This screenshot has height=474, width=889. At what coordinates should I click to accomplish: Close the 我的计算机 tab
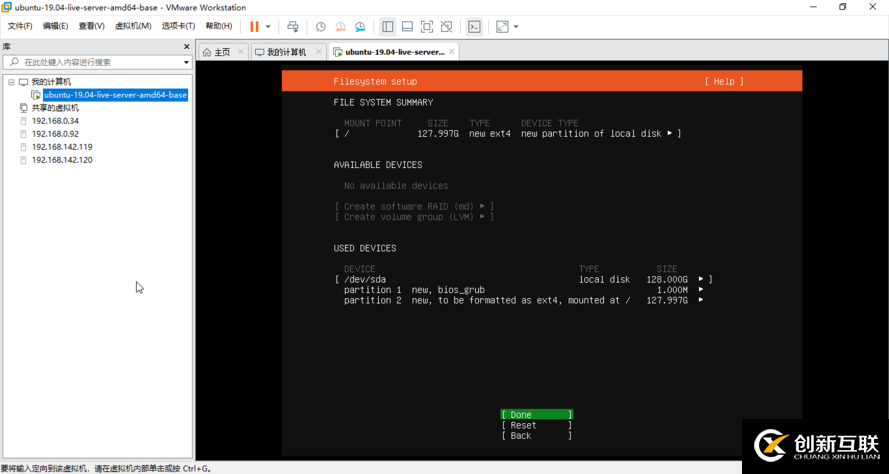[319, 52]
